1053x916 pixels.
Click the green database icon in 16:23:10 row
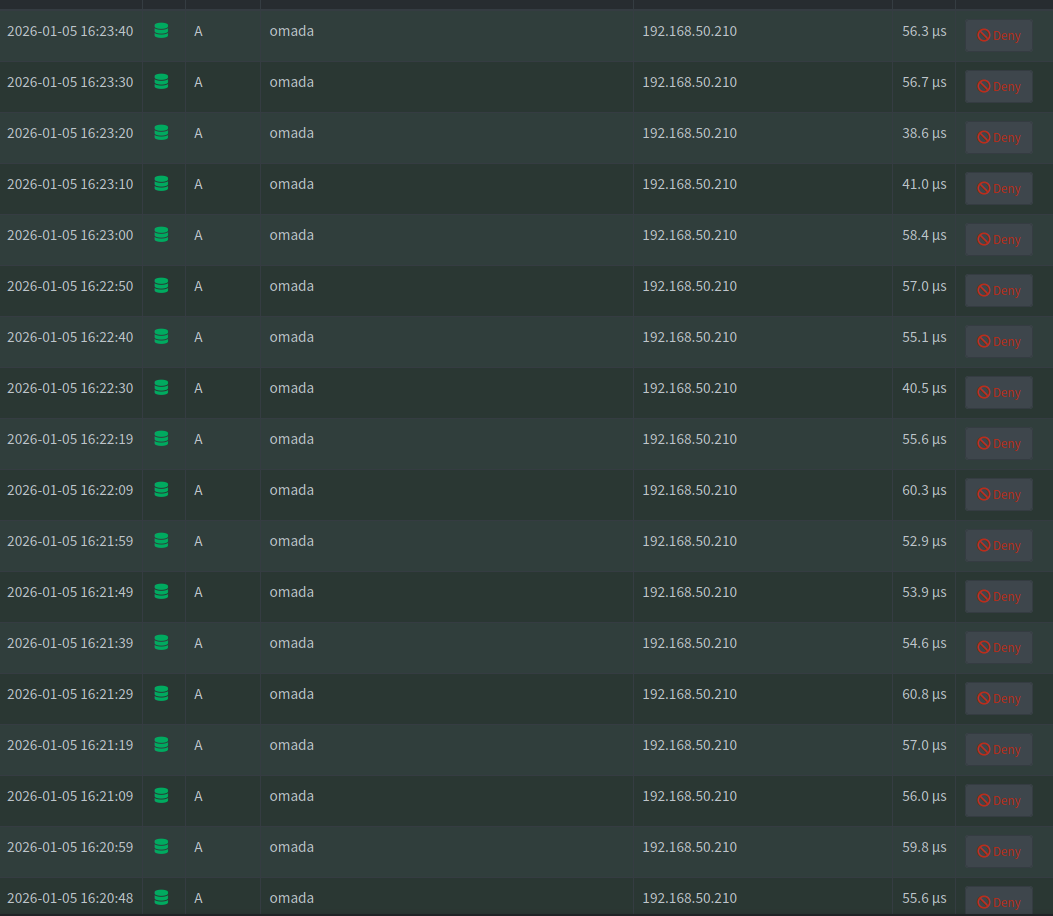pos(161,184)
